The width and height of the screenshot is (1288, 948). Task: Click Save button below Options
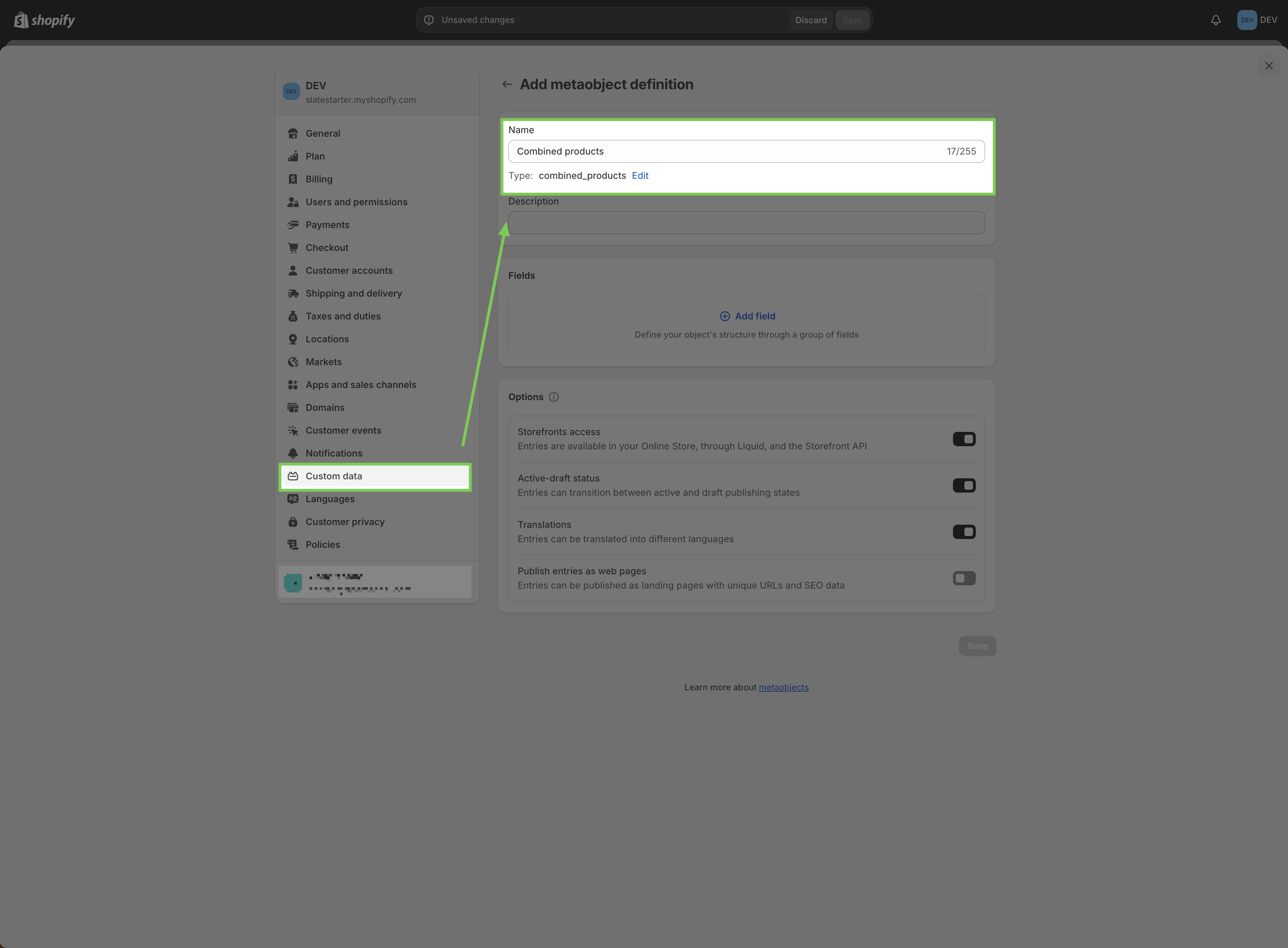pyautogui.click(x=977, y=646)
